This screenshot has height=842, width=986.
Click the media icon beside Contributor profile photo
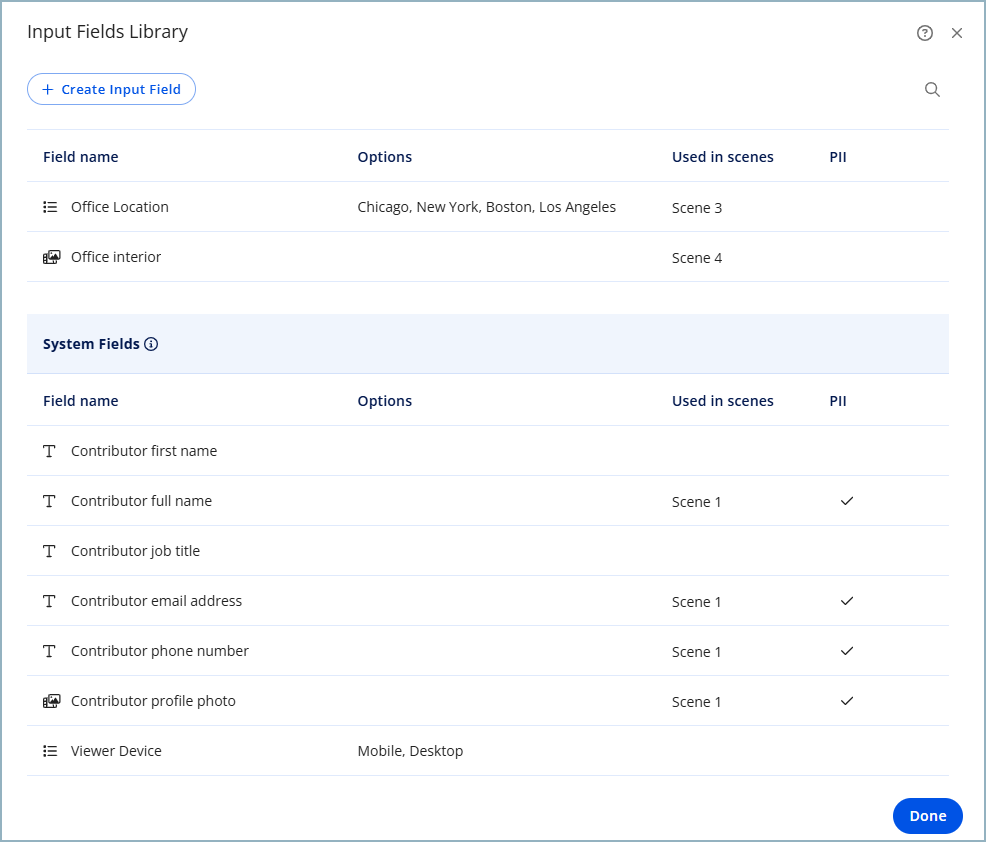(x=51, y=701)
